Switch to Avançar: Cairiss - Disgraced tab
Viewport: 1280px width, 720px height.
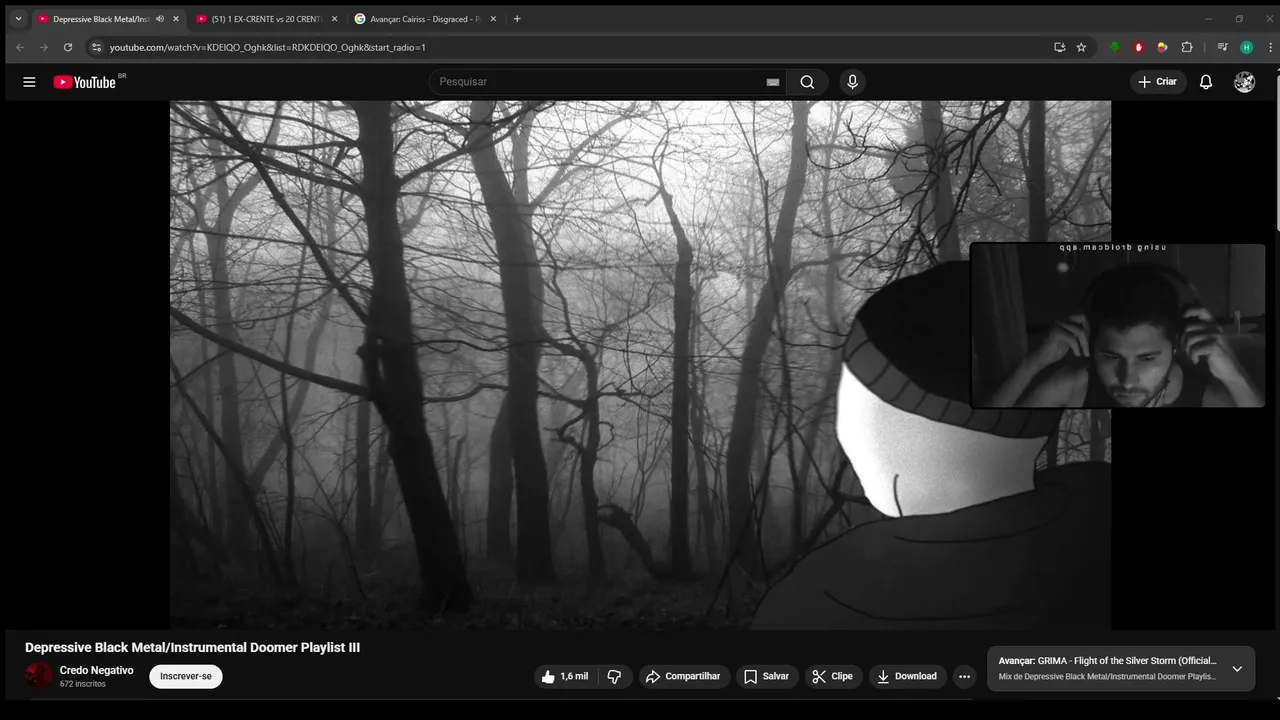(x=425, y=19)
